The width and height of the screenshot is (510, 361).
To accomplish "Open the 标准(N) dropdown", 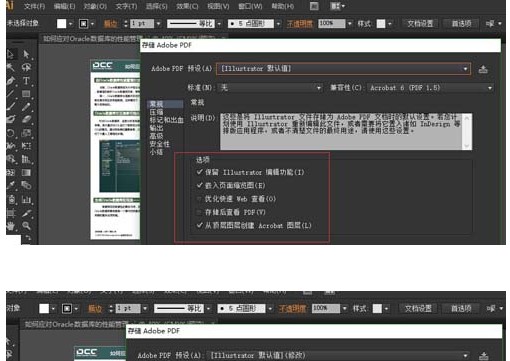I will pos(270,88).
